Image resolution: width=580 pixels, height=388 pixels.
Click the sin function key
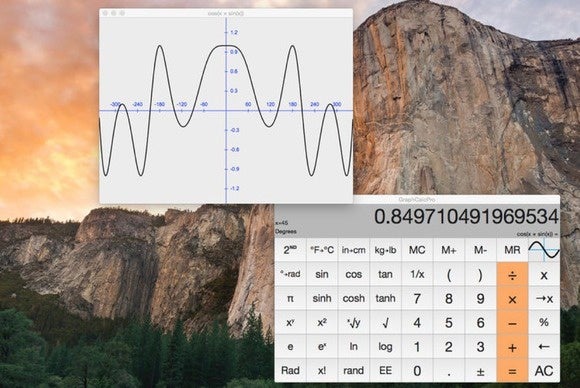[322, 274]
